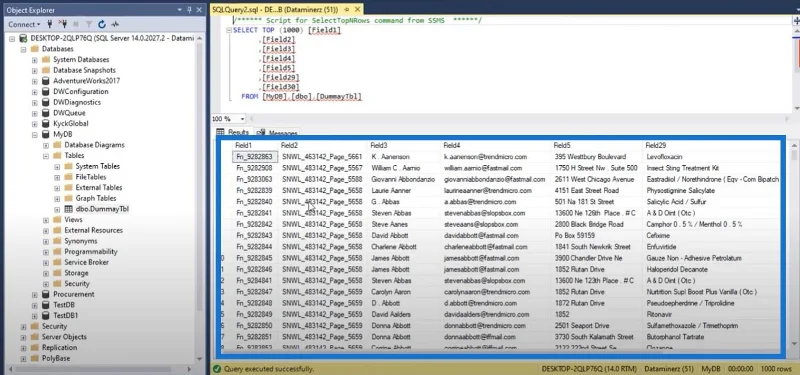Select the External Resources folder
This screenshot has width=800, height=375.
93,230
